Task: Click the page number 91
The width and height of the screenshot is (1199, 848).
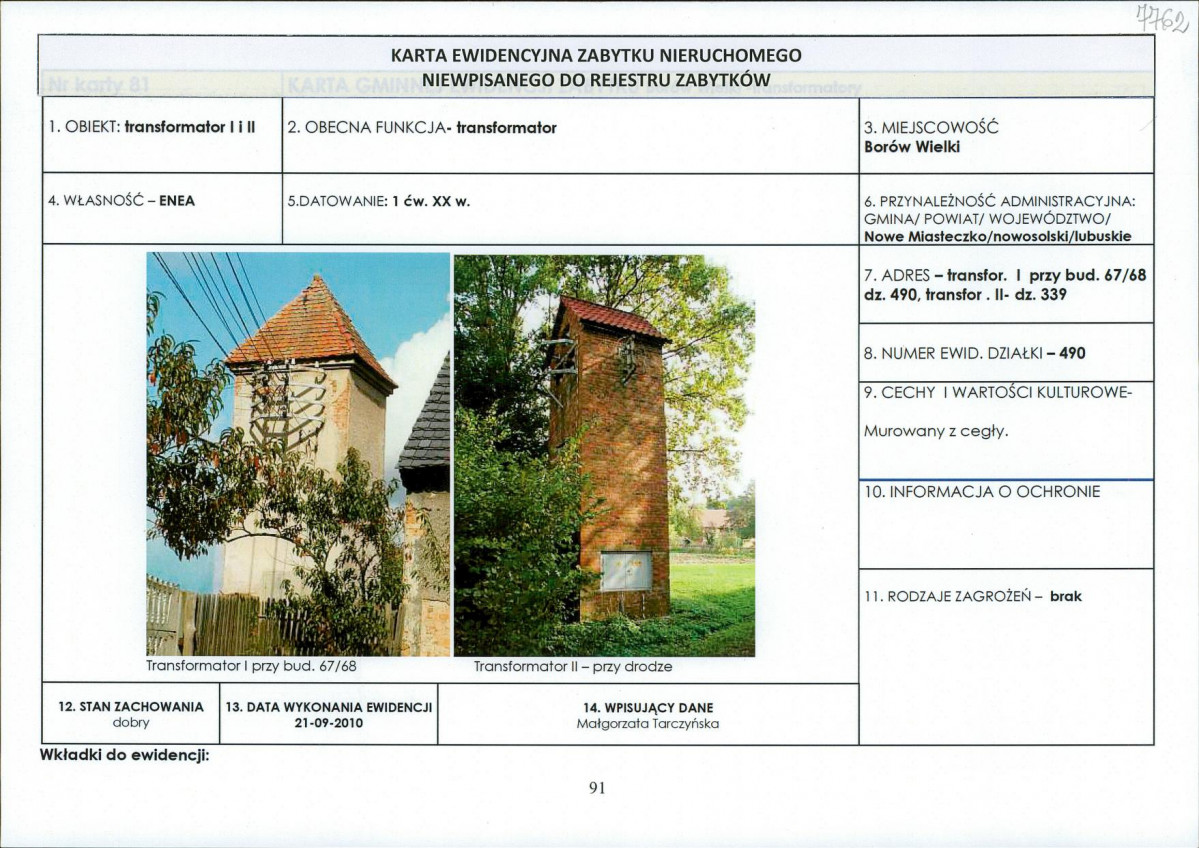Action: pyautogui.click(x=597, y=788)
